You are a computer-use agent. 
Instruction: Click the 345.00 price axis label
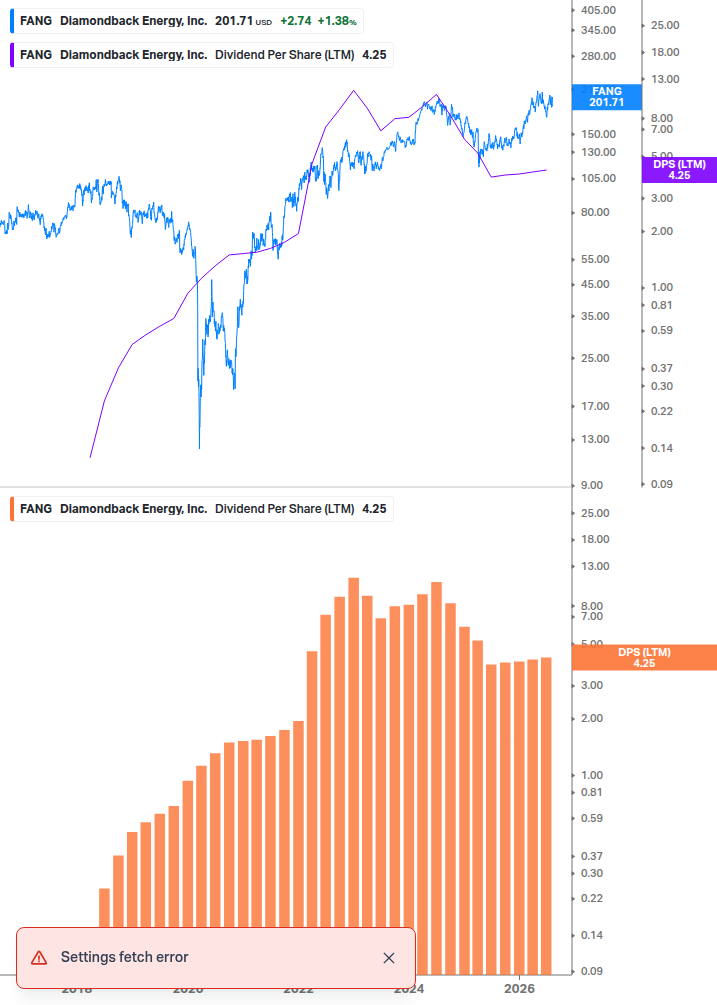[x=598, y=30]
